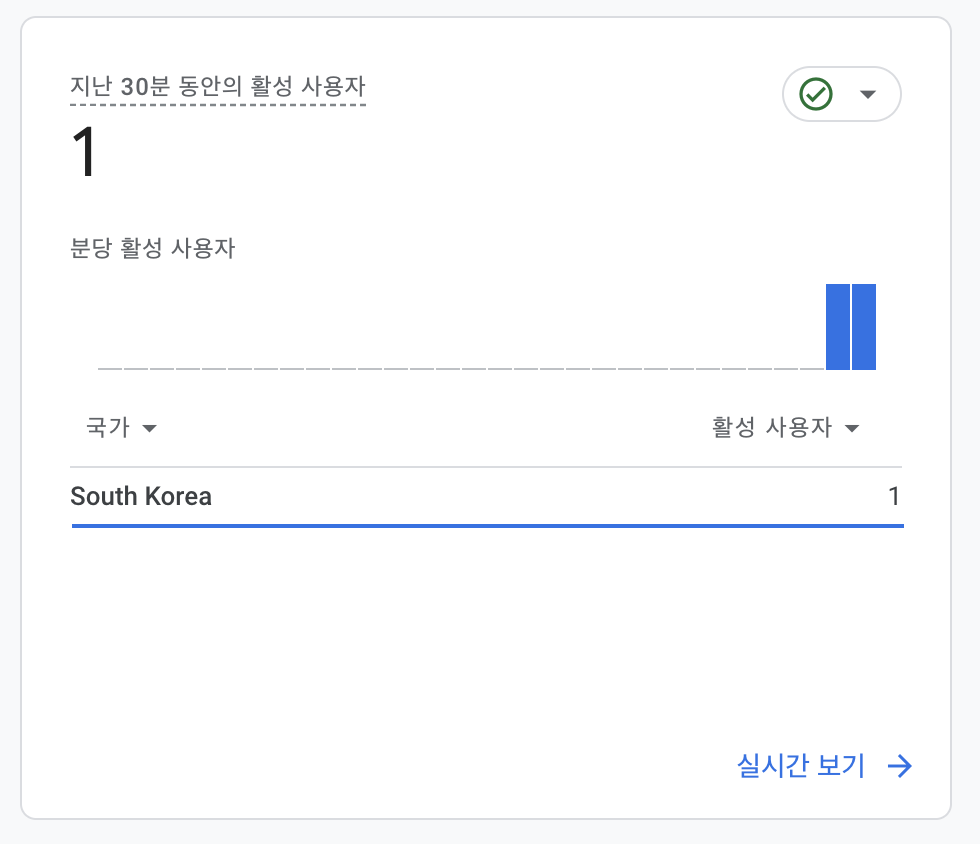Click the arrow beside 국가 label

tap(149, 428)
